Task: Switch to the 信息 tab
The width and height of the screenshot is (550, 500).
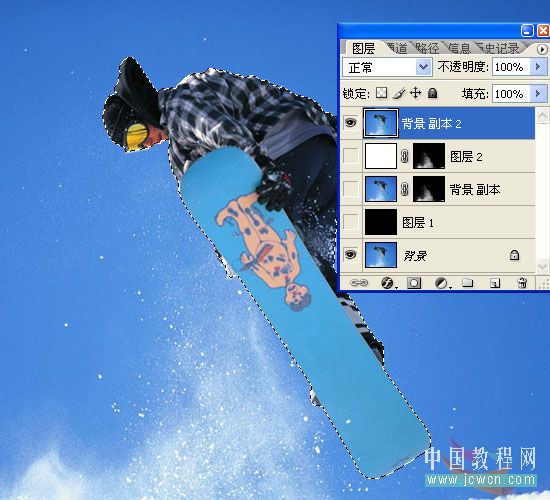Action: 458,48
